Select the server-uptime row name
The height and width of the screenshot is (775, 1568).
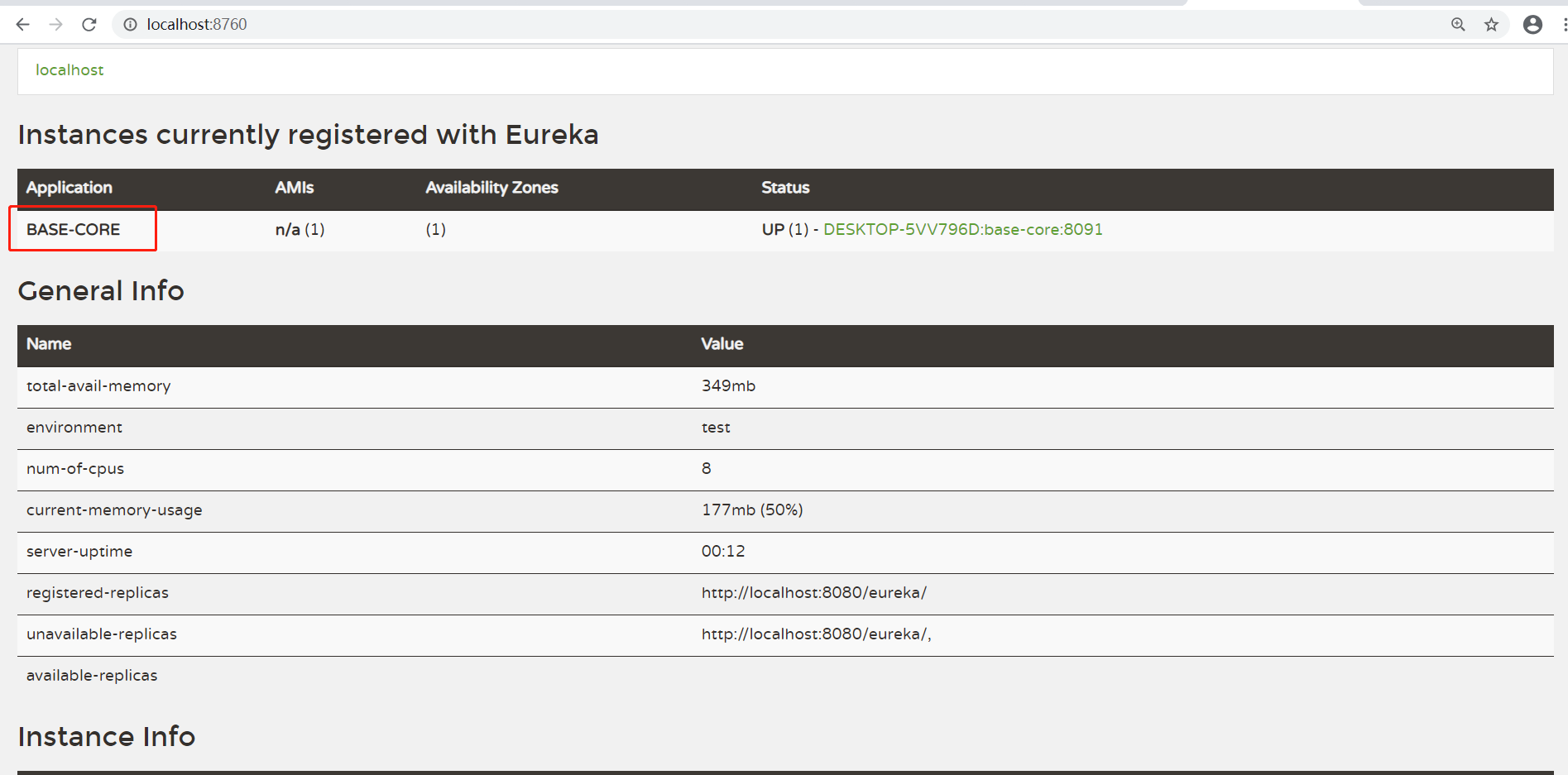79,552
